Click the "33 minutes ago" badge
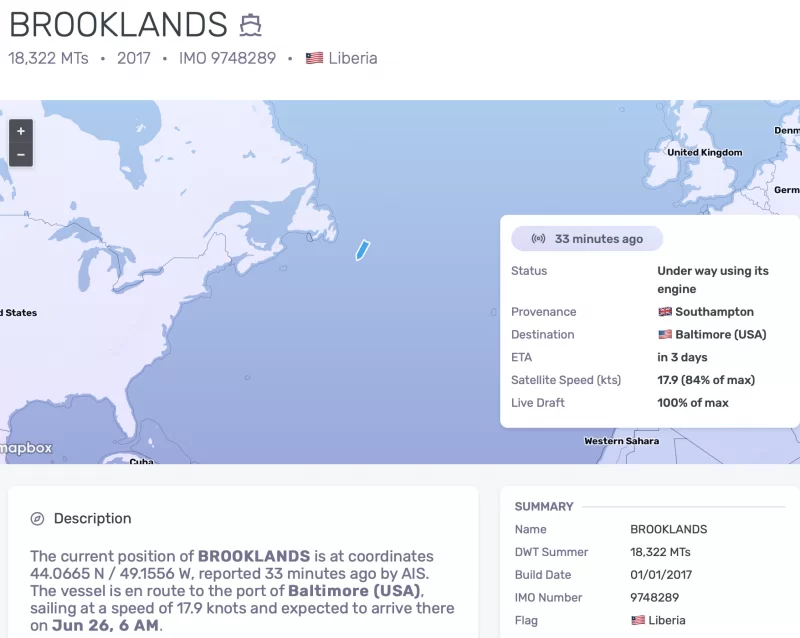The height and width of the screenshot is (638, 800). (587, 239)
